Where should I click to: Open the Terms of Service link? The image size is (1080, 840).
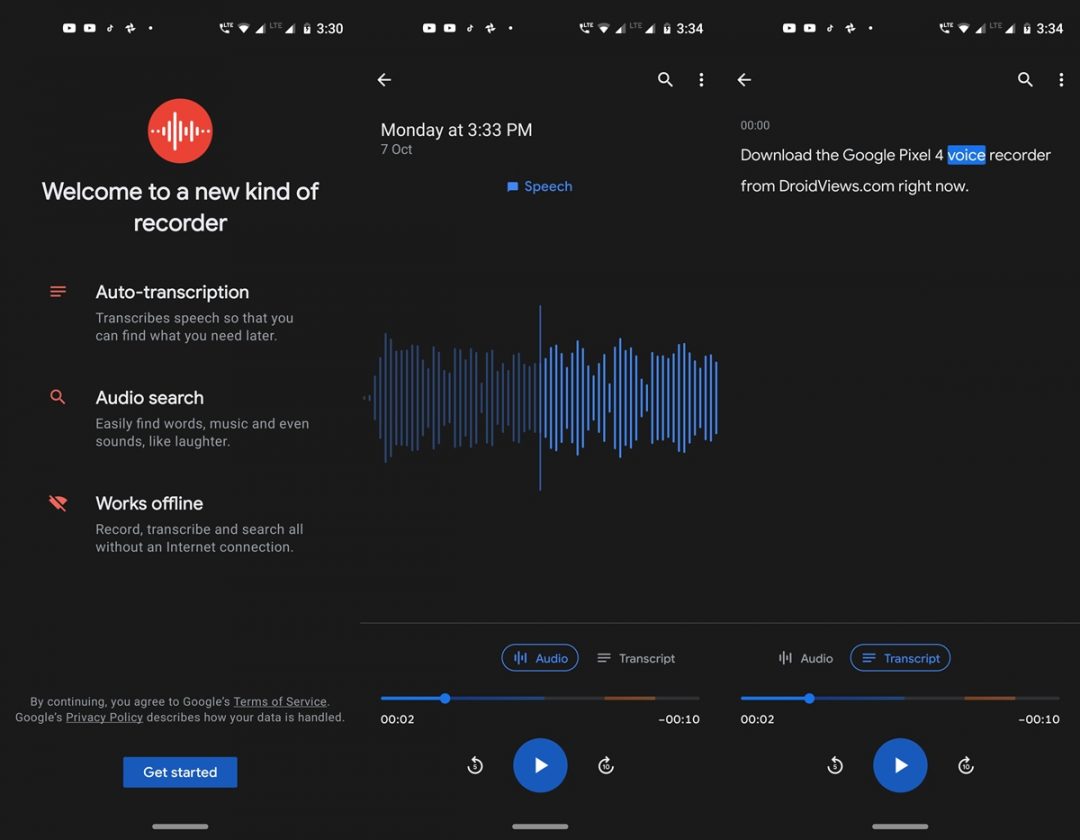click(280, 702)
